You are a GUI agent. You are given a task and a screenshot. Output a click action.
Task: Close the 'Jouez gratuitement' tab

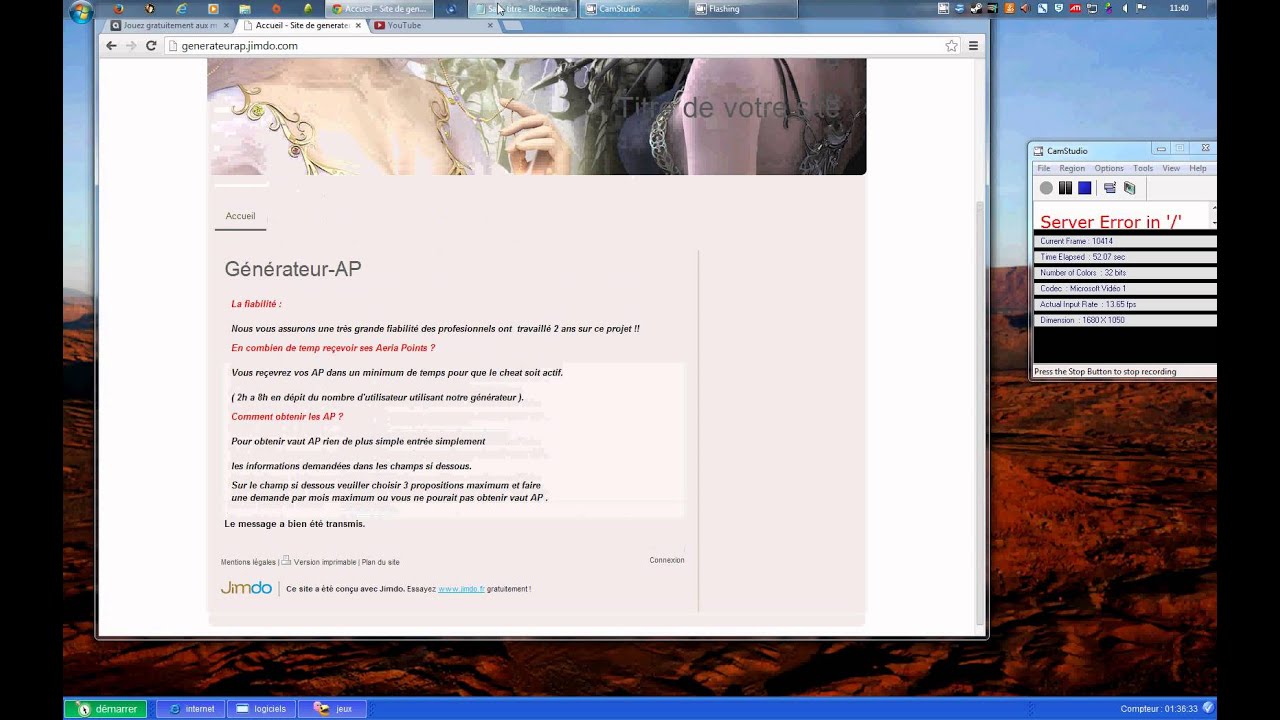226,25
